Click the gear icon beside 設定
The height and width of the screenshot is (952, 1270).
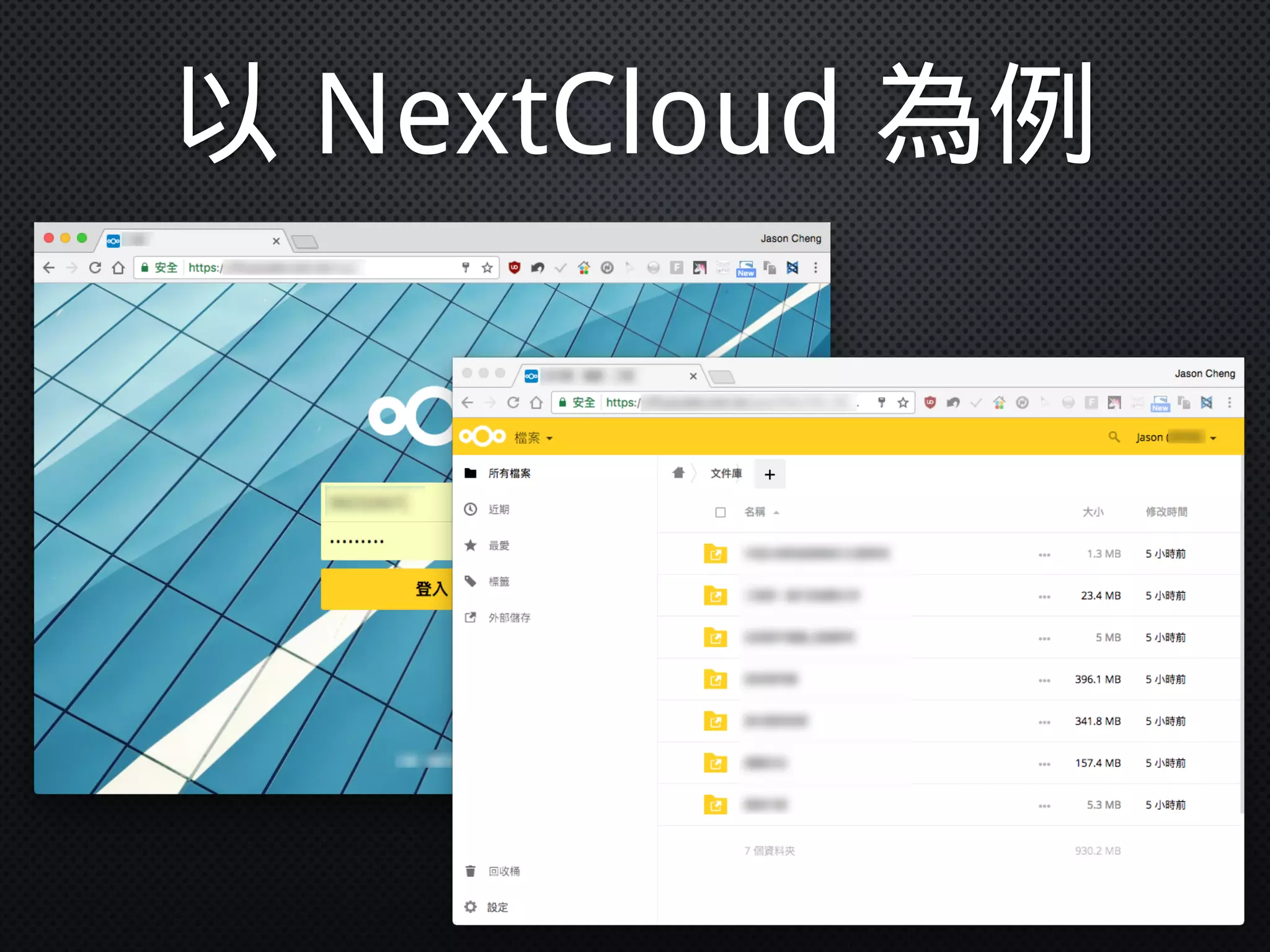[x=471, y=907]
